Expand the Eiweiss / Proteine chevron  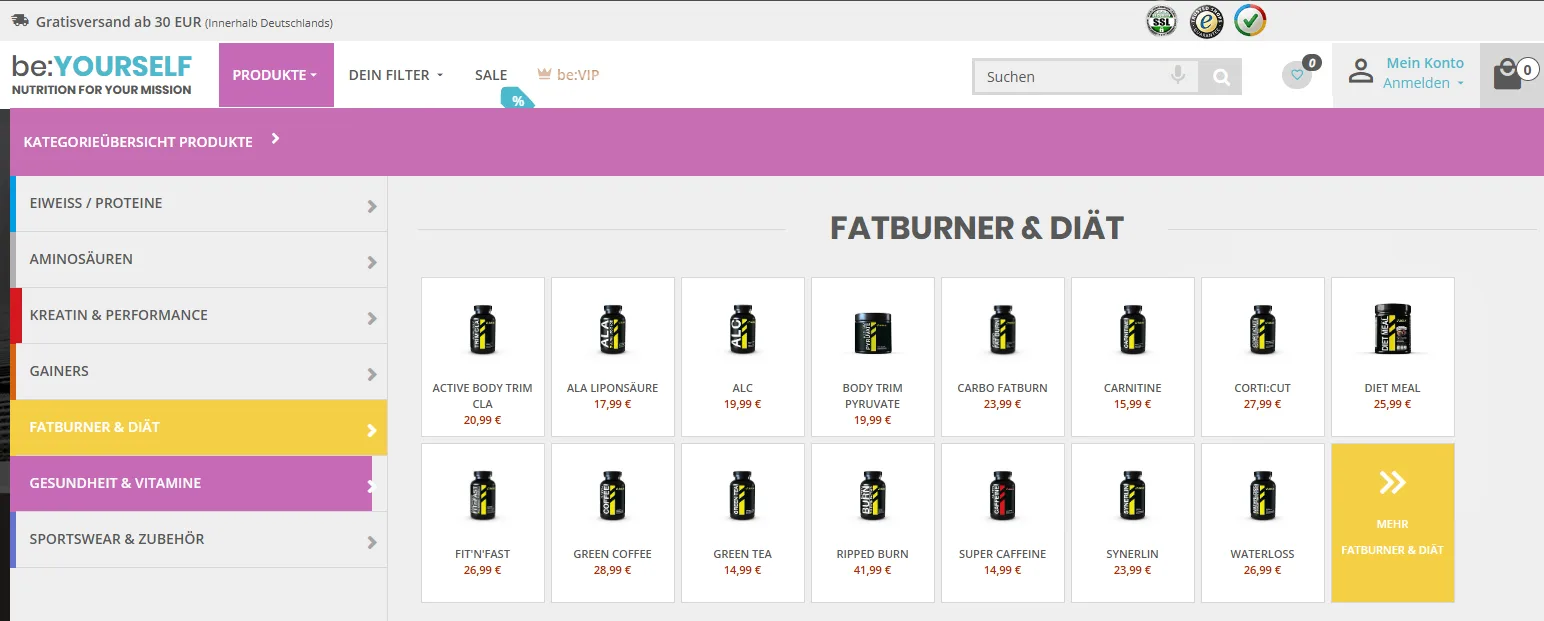372,206
